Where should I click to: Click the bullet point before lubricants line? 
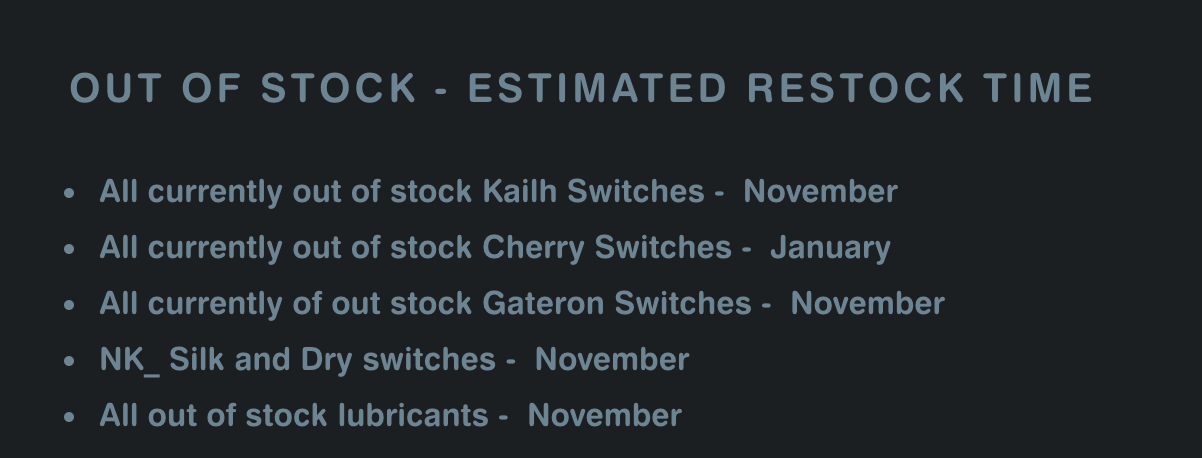(x=69, y=416)
